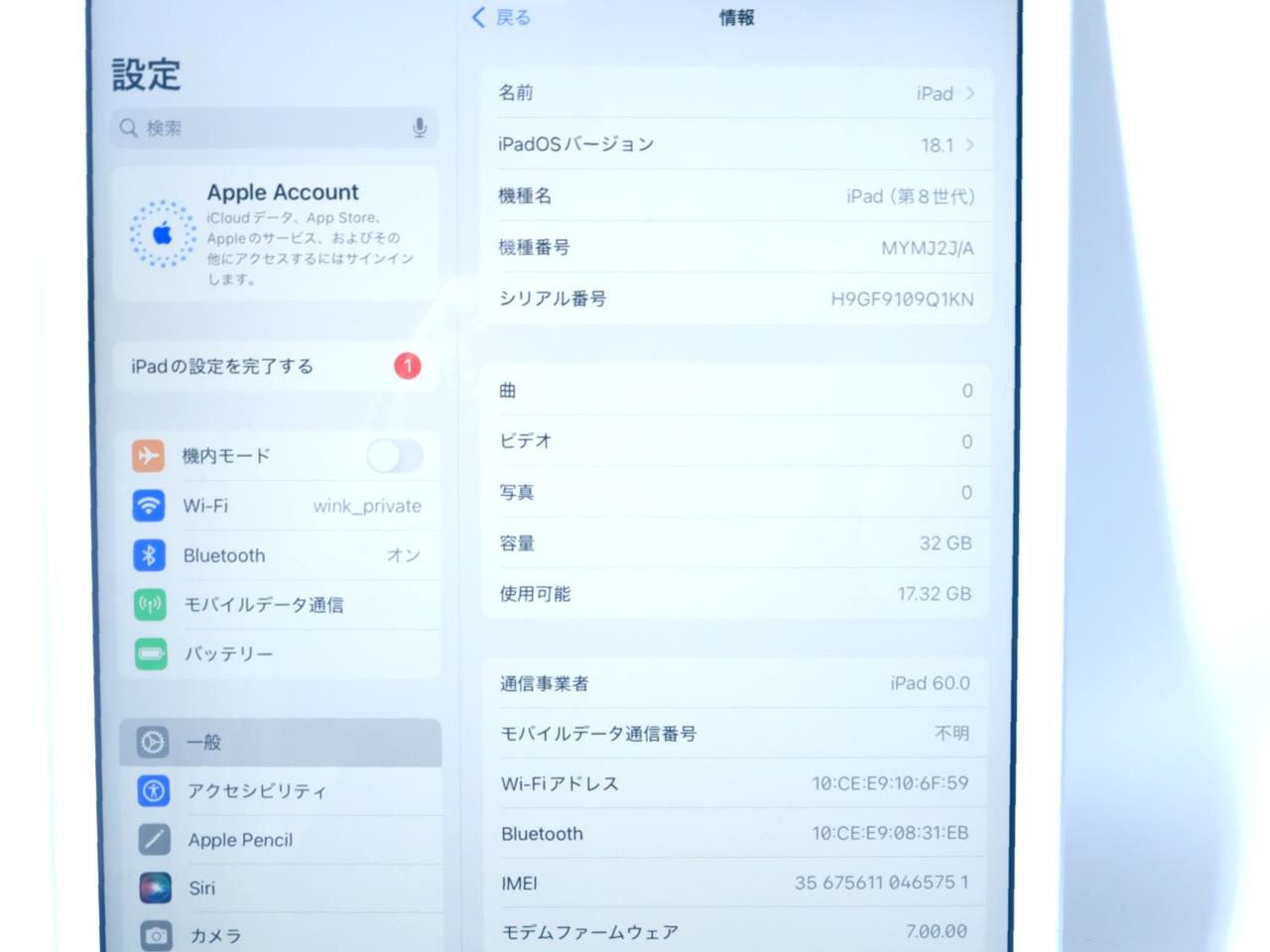Tap the mobile data antenna icon
The height and width of the screenshot is (952, 1270).
(151, 605)
